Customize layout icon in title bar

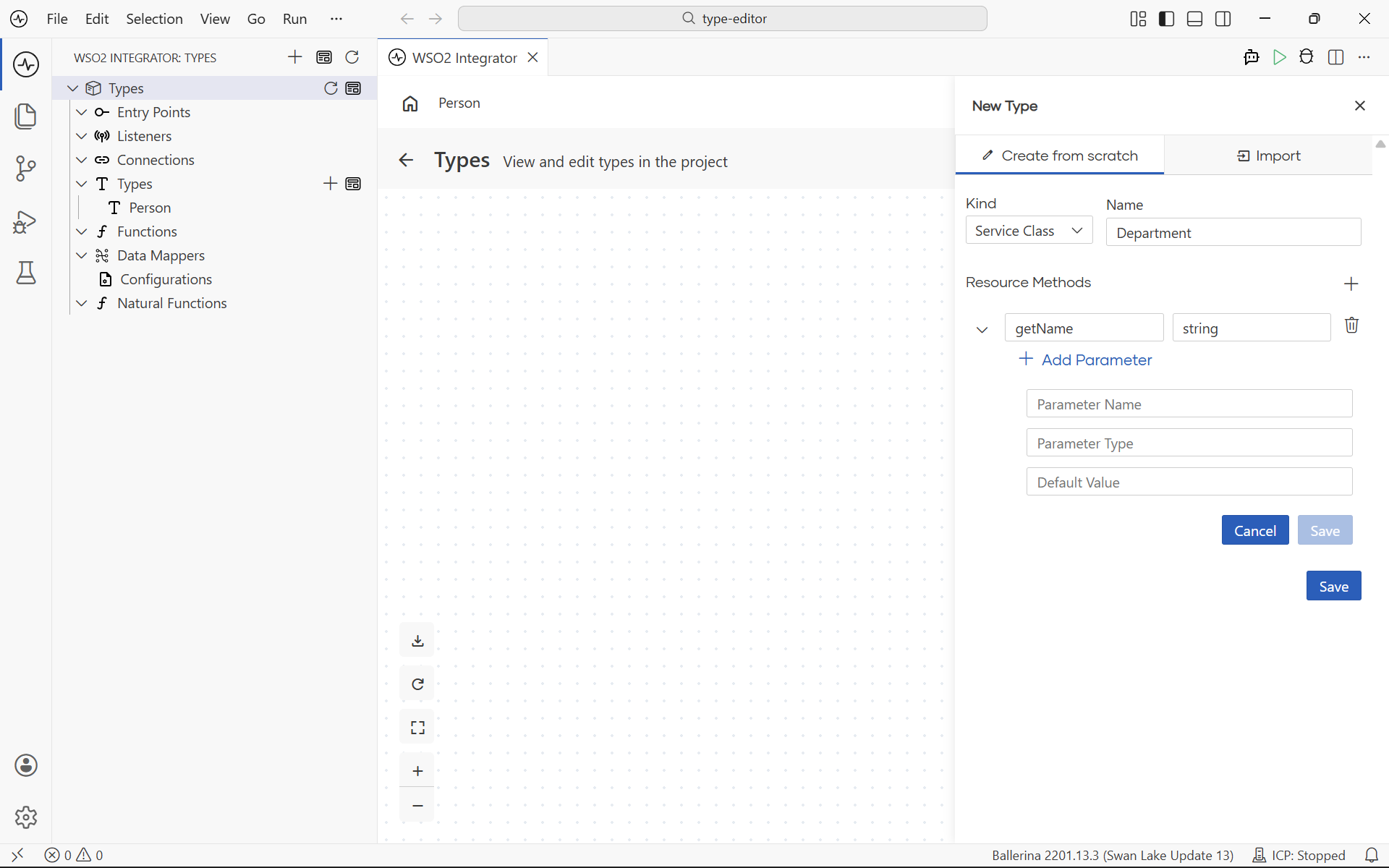click(1138, 19)
